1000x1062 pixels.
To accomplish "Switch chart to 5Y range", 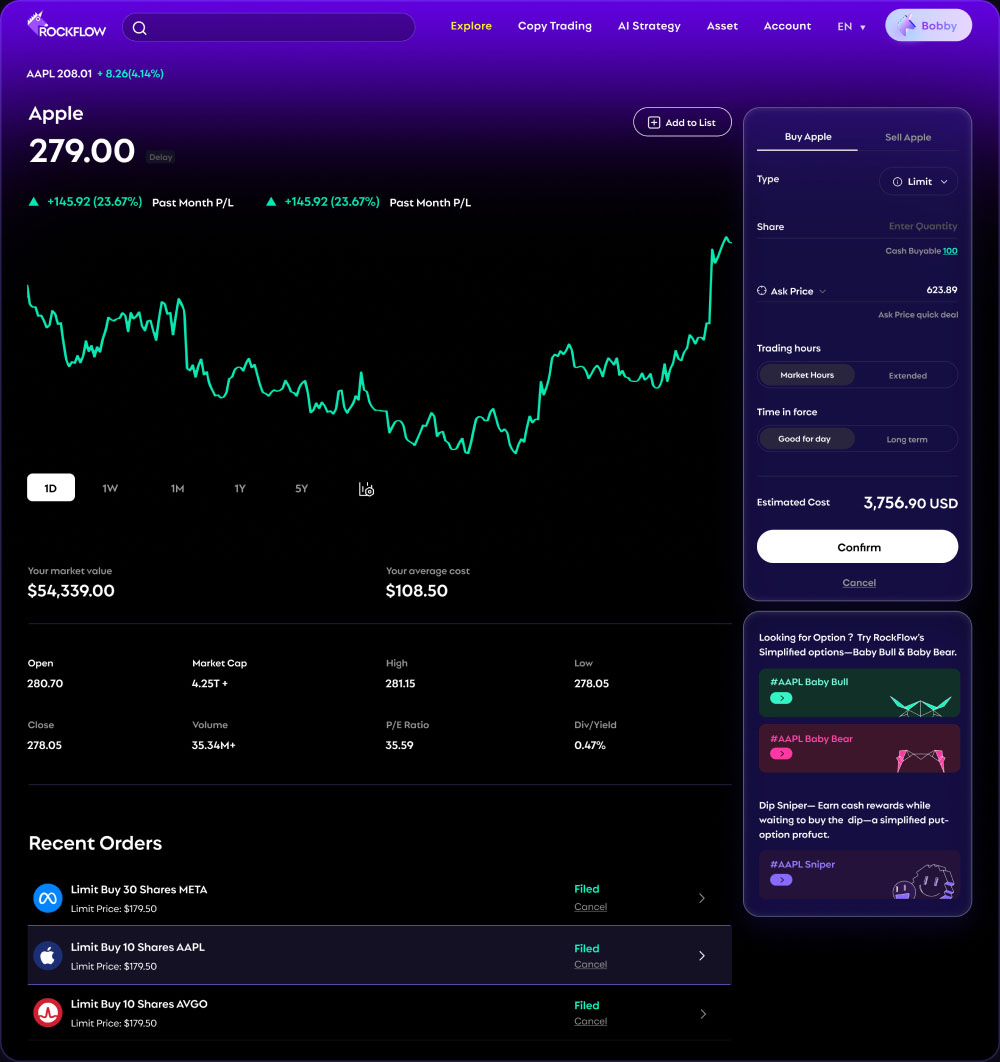I will click(x=301, y=488).
